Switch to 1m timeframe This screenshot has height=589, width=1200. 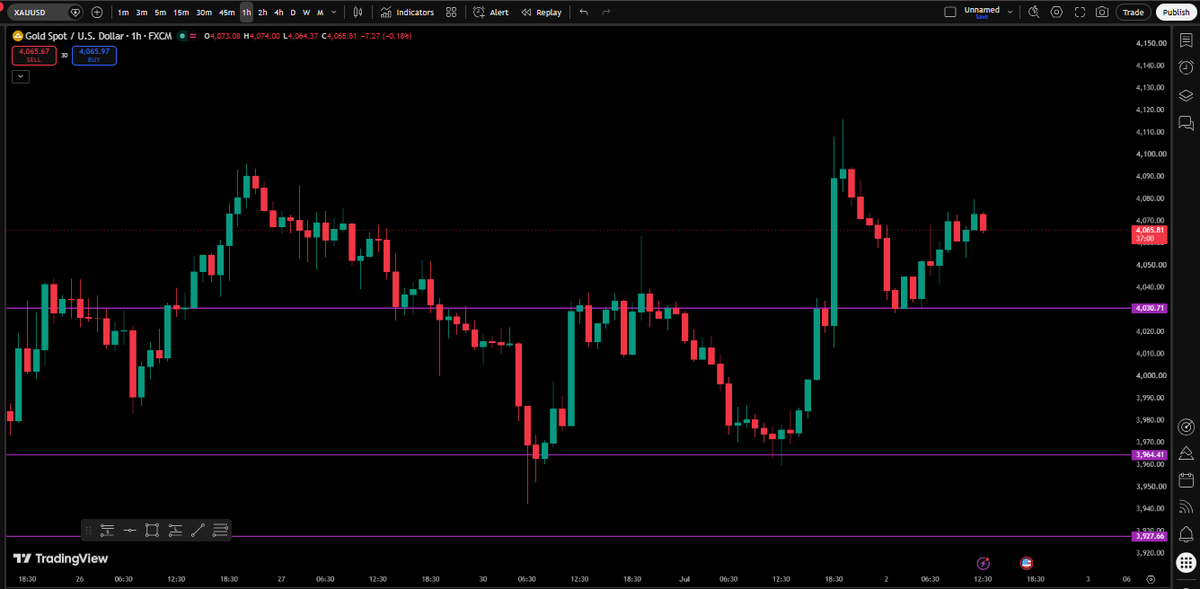(123, 12)
